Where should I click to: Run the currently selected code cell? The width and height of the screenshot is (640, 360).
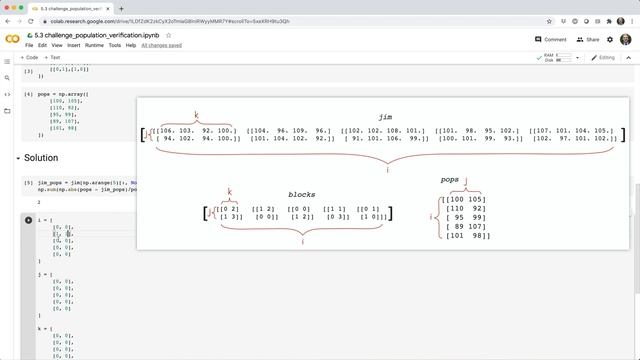tap(28, 220)
